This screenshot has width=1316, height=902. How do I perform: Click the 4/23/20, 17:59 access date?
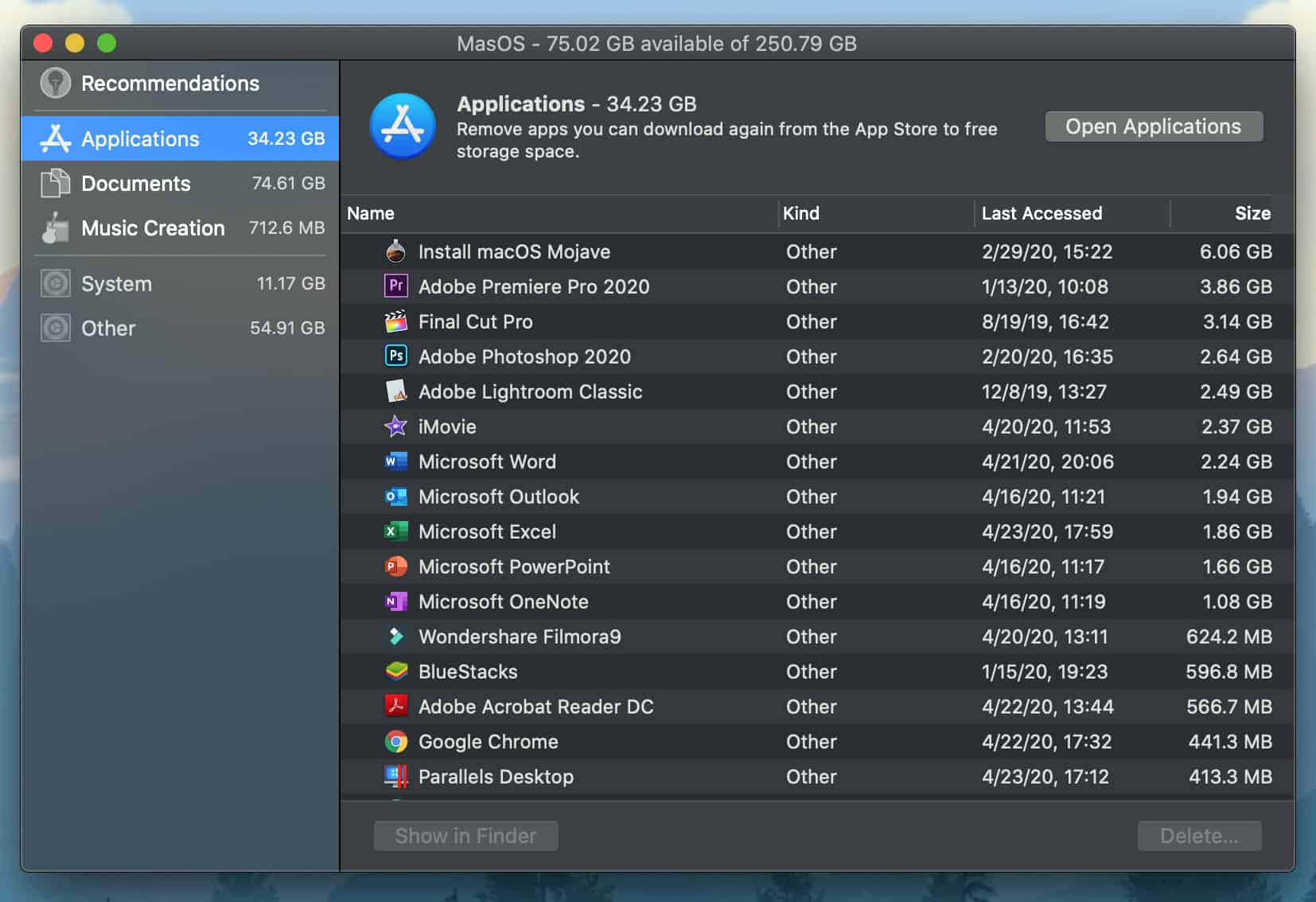[x=1047, y=531]
